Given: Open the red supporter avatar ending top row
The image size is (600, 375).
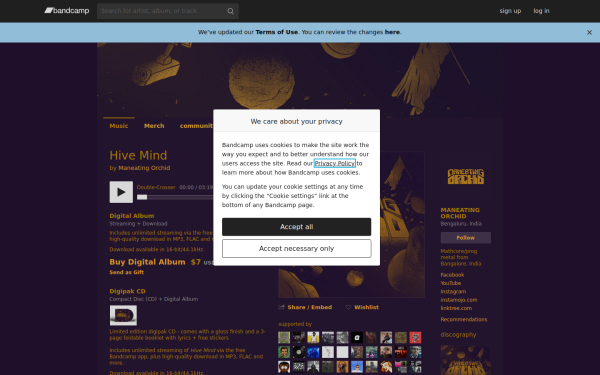Looking at the screenshot, I should tap(415, 338).
